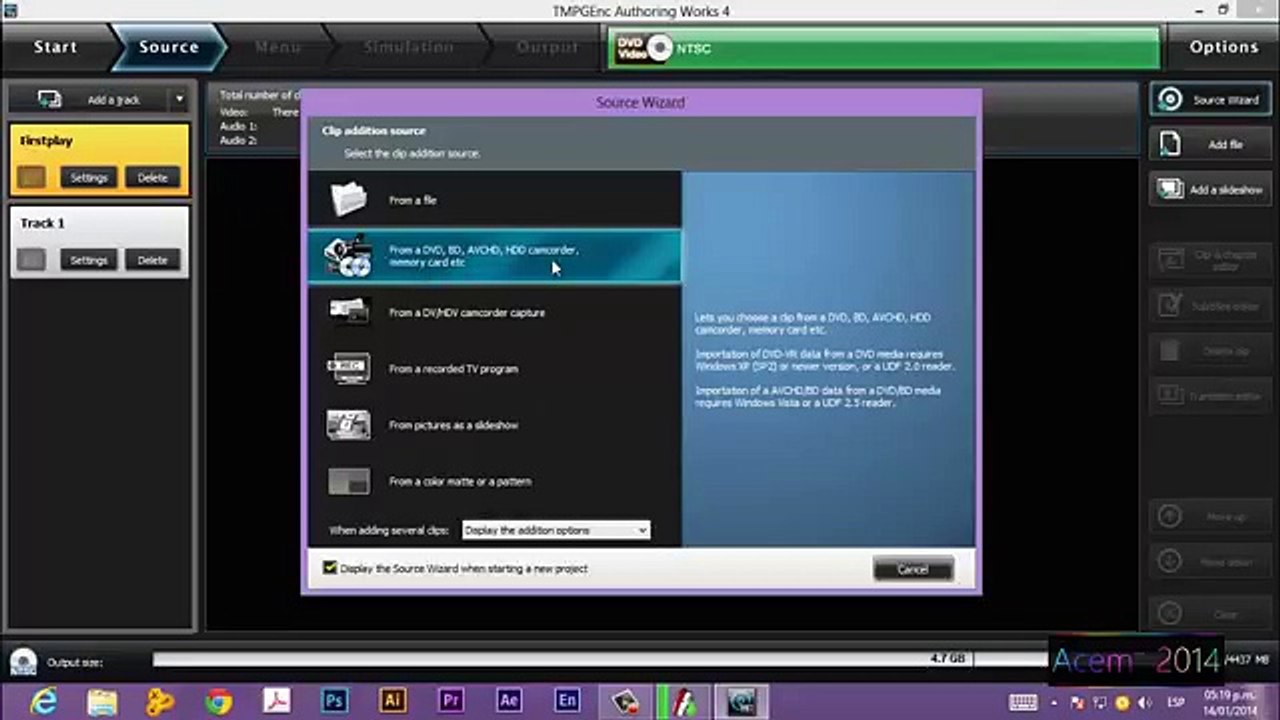Click the volume icon in system tray
The width and height of the screenshot is (1280, 720).
tap(1144, 702)
